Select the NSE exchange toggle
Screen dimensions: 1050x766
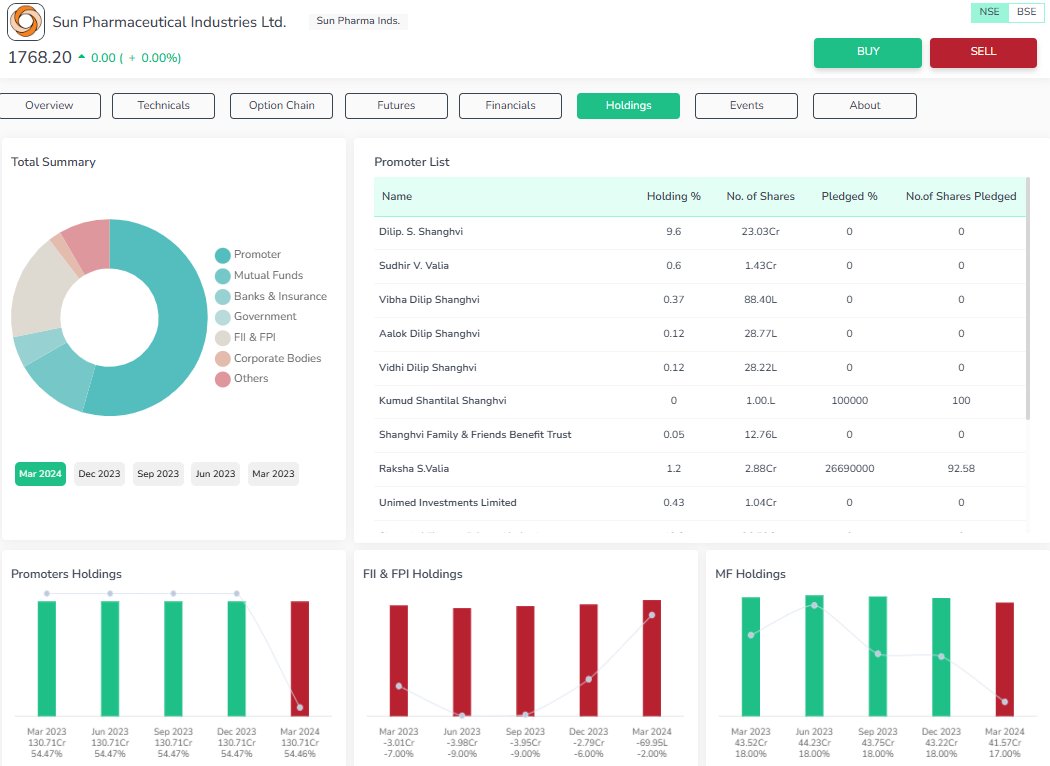coord(989,12)
